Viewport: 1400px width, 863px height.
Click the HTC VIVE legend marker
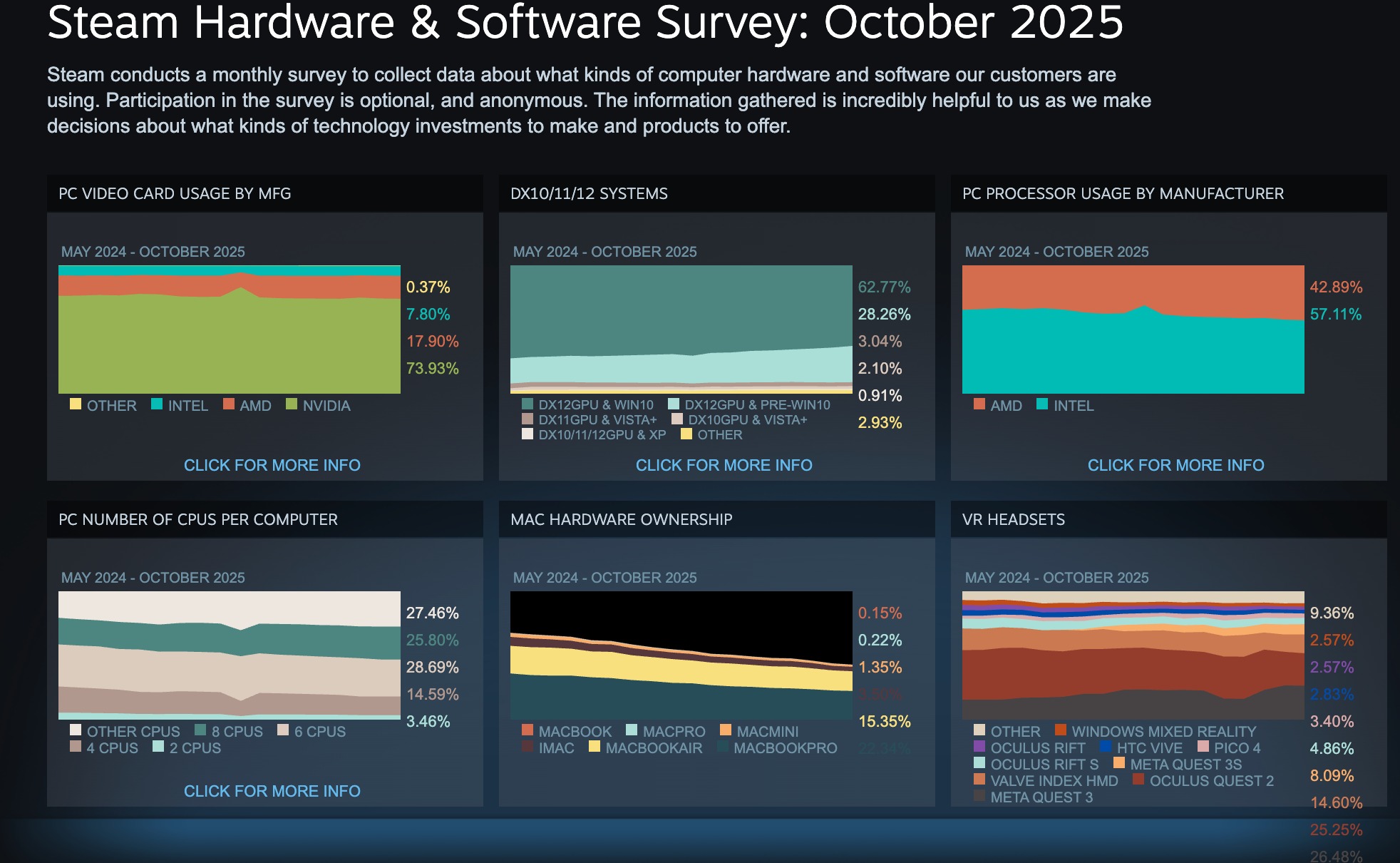pyautogui.click(x=1106, y=748)
